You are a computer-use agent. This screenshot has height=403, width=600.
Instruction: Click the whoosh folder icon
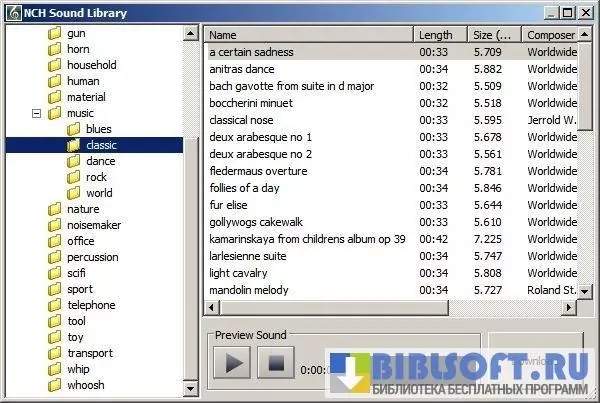(x=55, y=385)
